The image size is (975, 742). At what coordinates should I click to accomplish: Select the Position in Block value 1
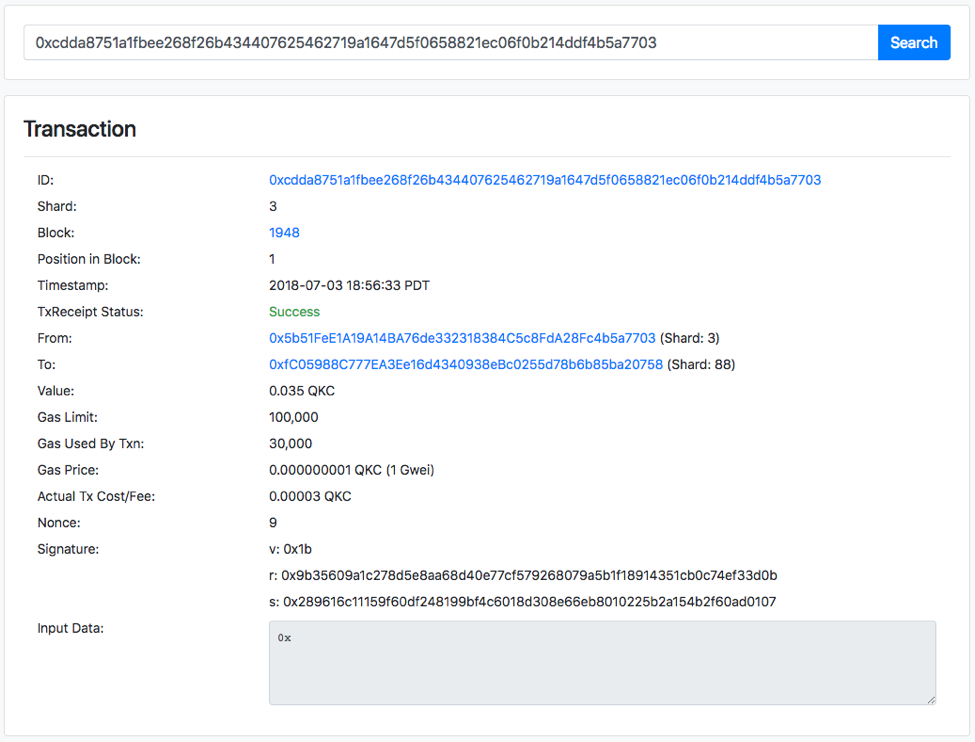click(x=272, y=259)
